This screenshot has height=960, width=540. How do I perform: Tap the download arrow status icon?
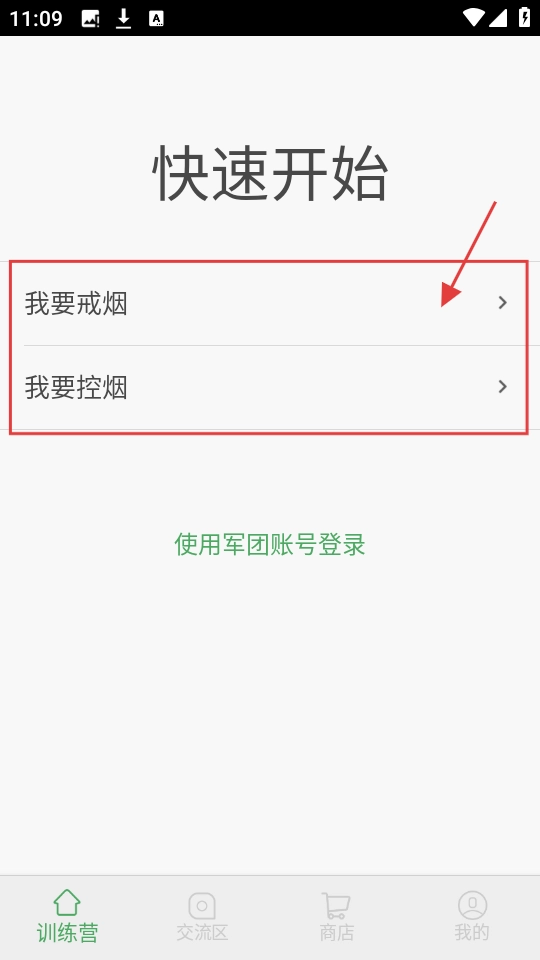pos(124,19)
